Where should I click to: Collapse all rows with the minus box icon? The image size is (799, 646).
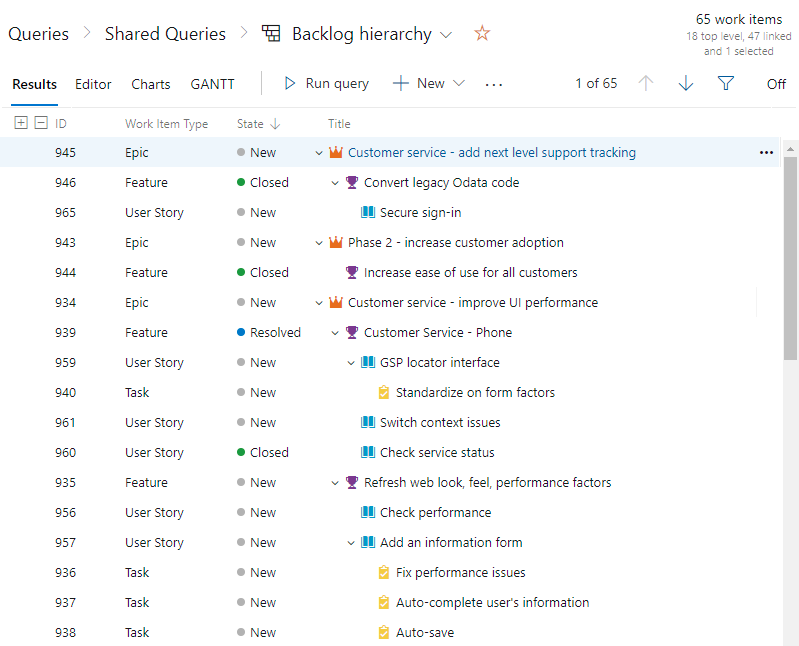tap(41, 123)
